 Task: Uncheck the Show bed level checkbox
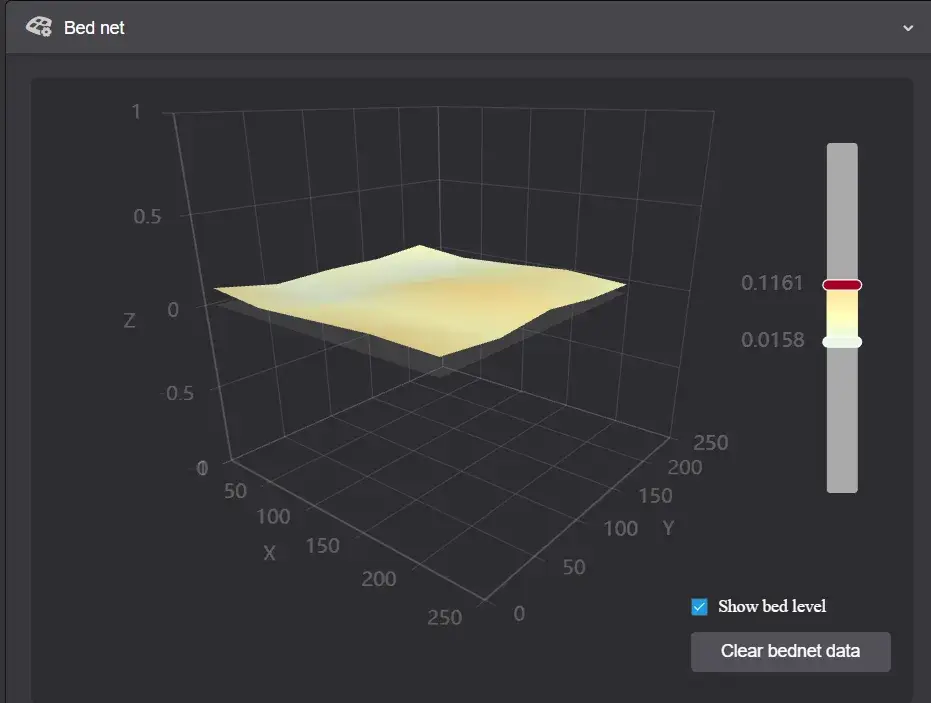pos(699,607)
